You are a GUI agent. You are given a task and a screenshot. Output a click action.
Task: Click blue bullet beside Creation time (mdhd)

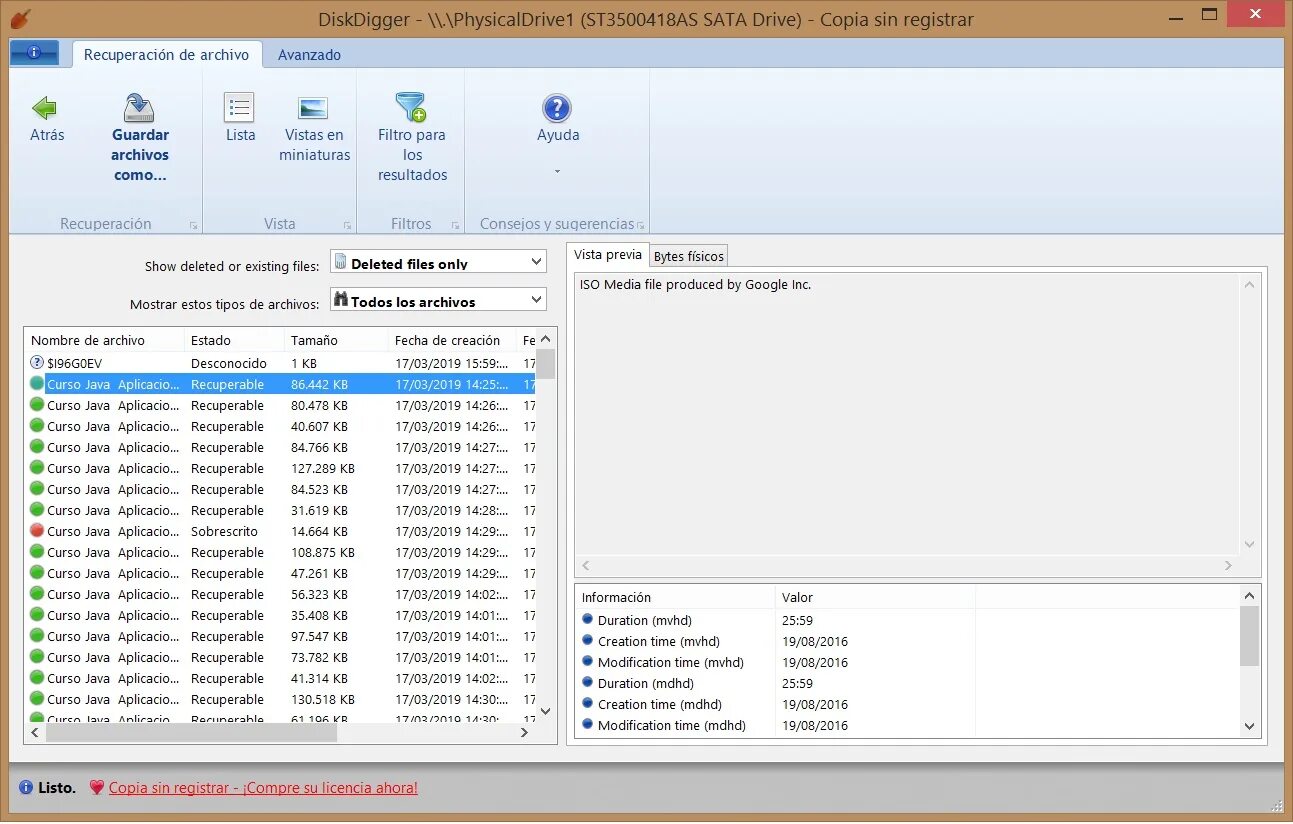pos(588,704)
